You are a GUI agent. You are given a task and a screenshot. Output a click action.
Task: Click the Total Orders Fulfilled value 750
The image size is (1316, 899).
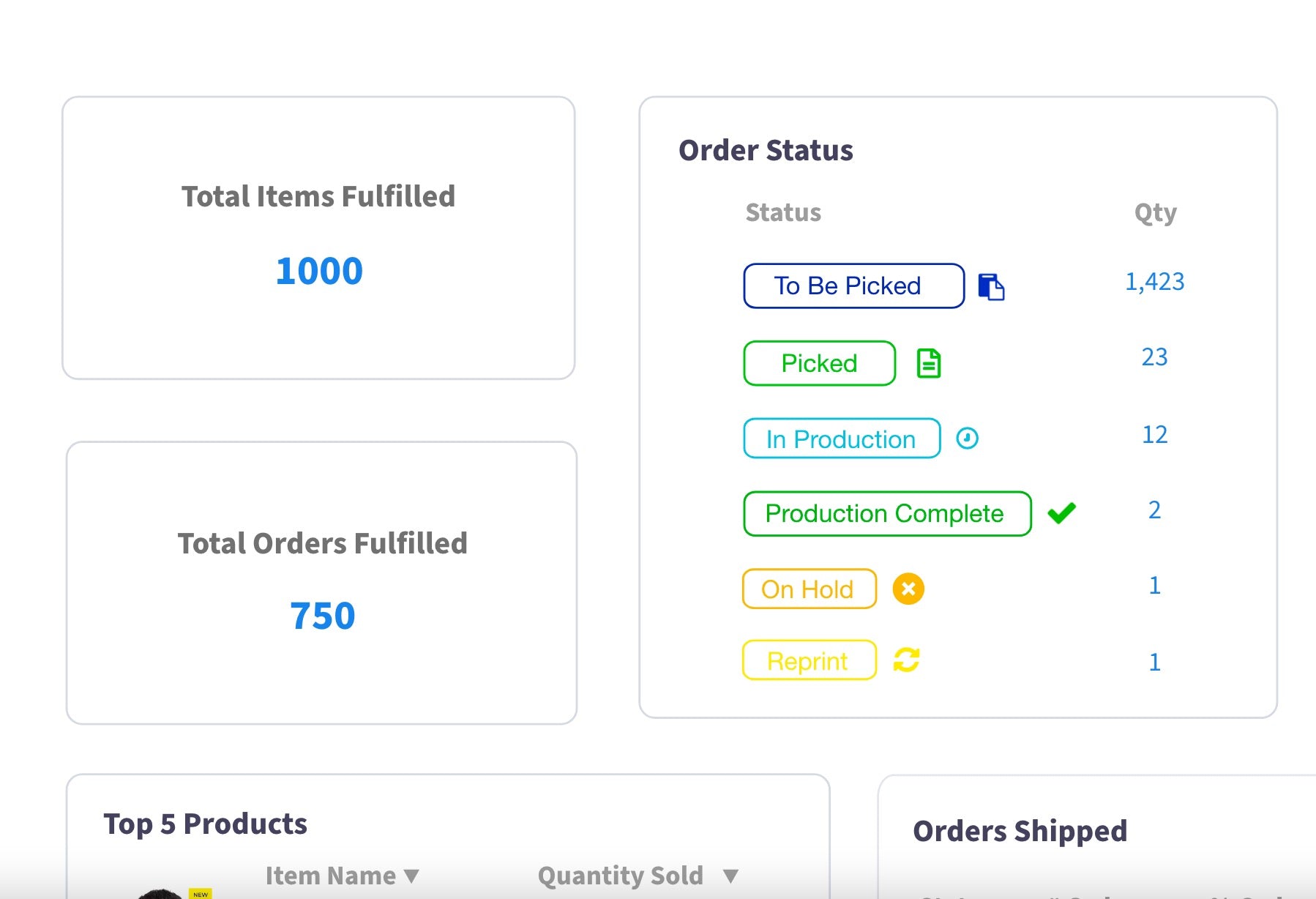click(x=322, y=616)
